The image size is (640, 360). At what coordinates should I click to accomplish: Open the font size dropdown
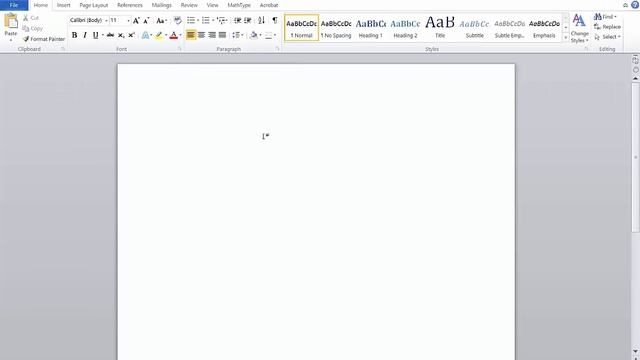(128, 20)
